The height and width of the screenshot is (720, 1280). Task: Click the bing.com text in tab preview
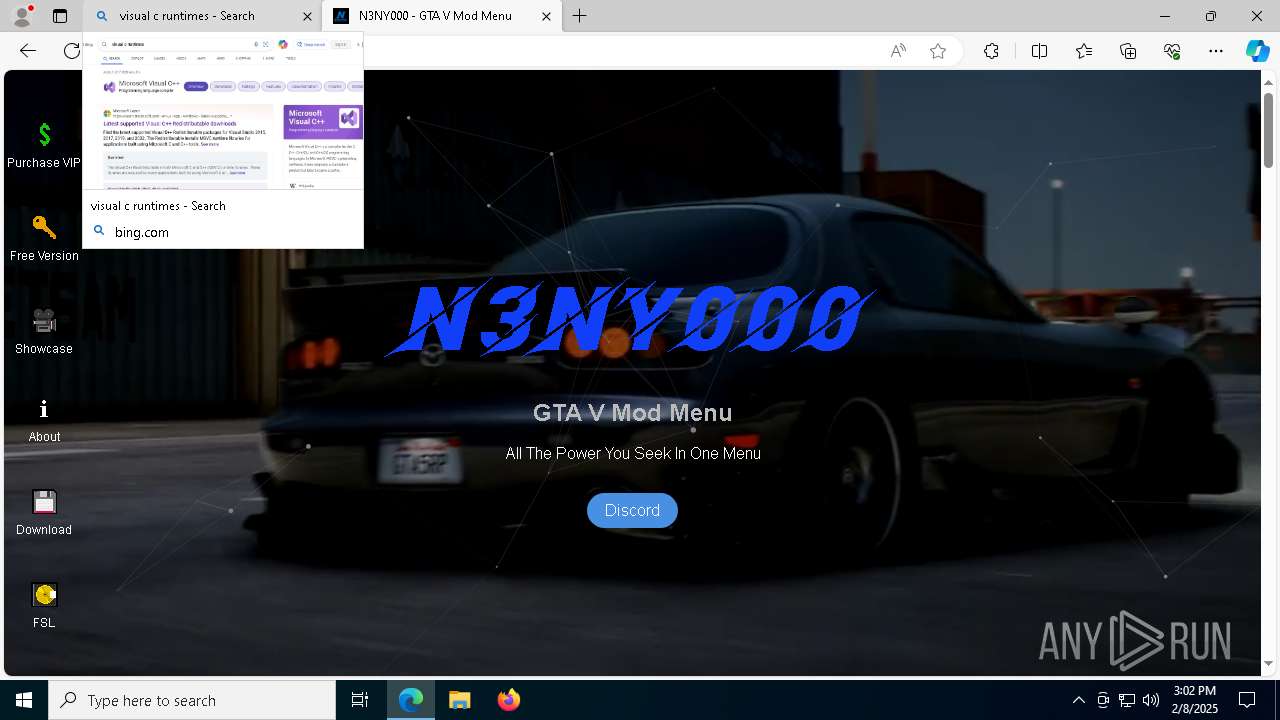tap(142, 232)
